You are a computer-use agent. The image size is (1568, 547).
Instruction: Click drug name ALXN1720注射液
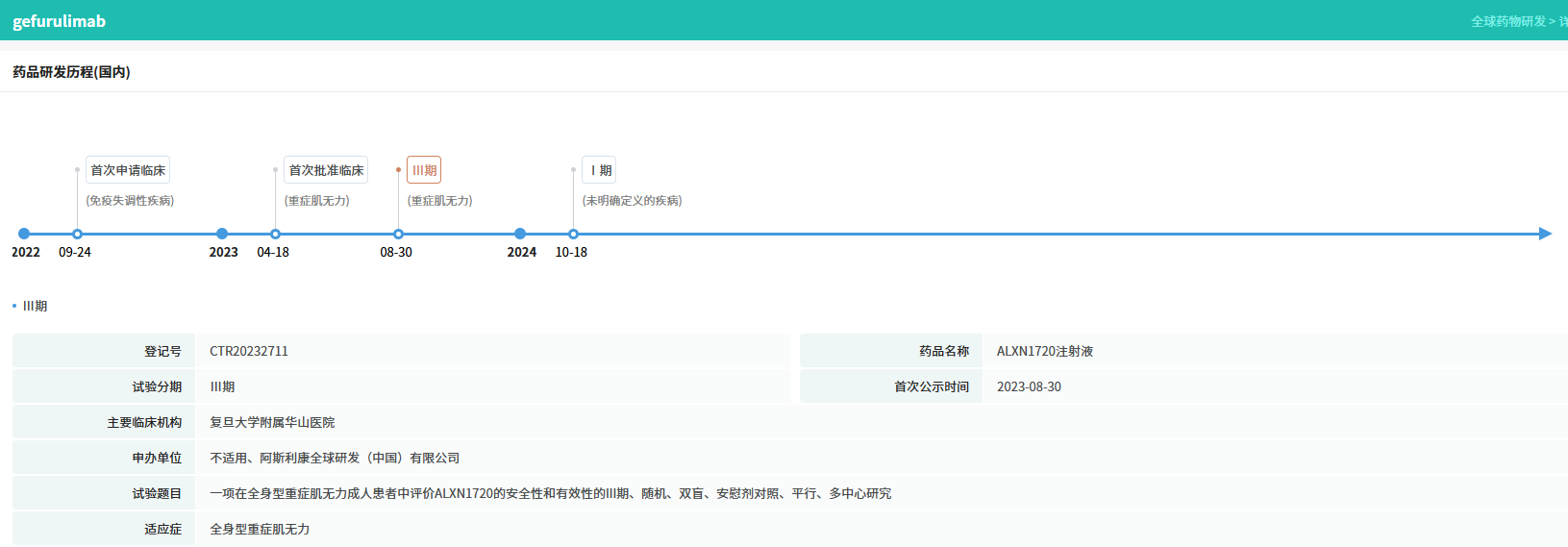click(x=1044, y=351)
